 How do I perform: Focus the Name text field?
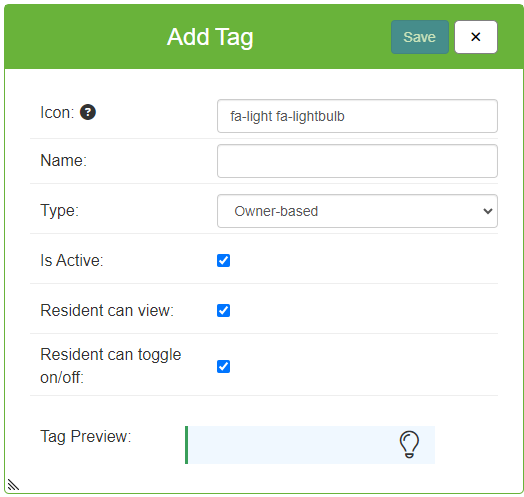tap(357, 161)
